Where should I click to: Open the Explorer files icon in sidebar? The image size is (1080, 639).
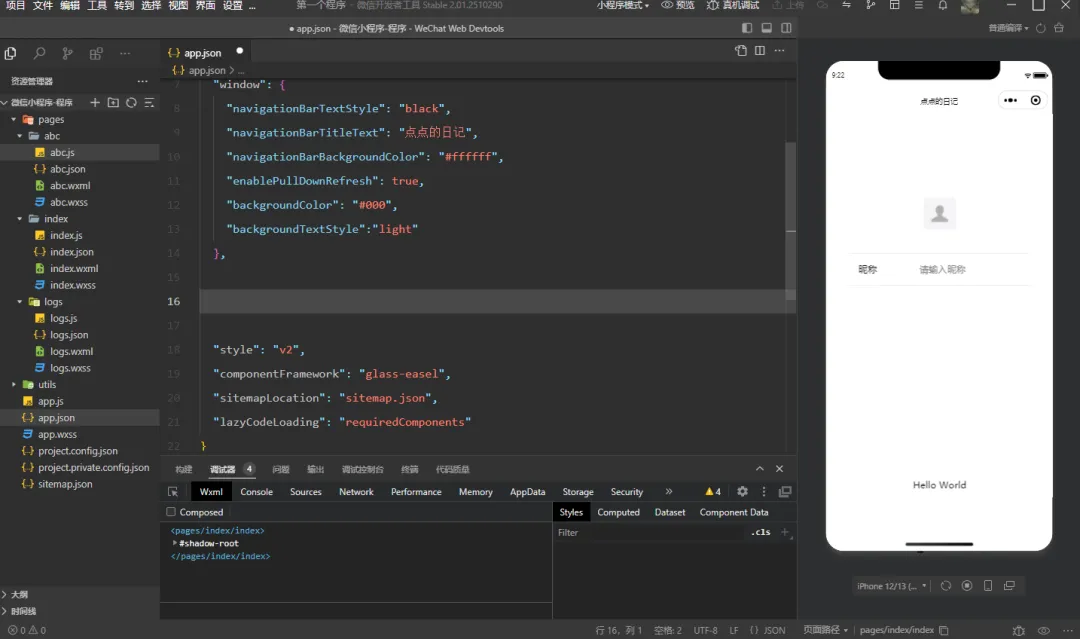(10, 53)
